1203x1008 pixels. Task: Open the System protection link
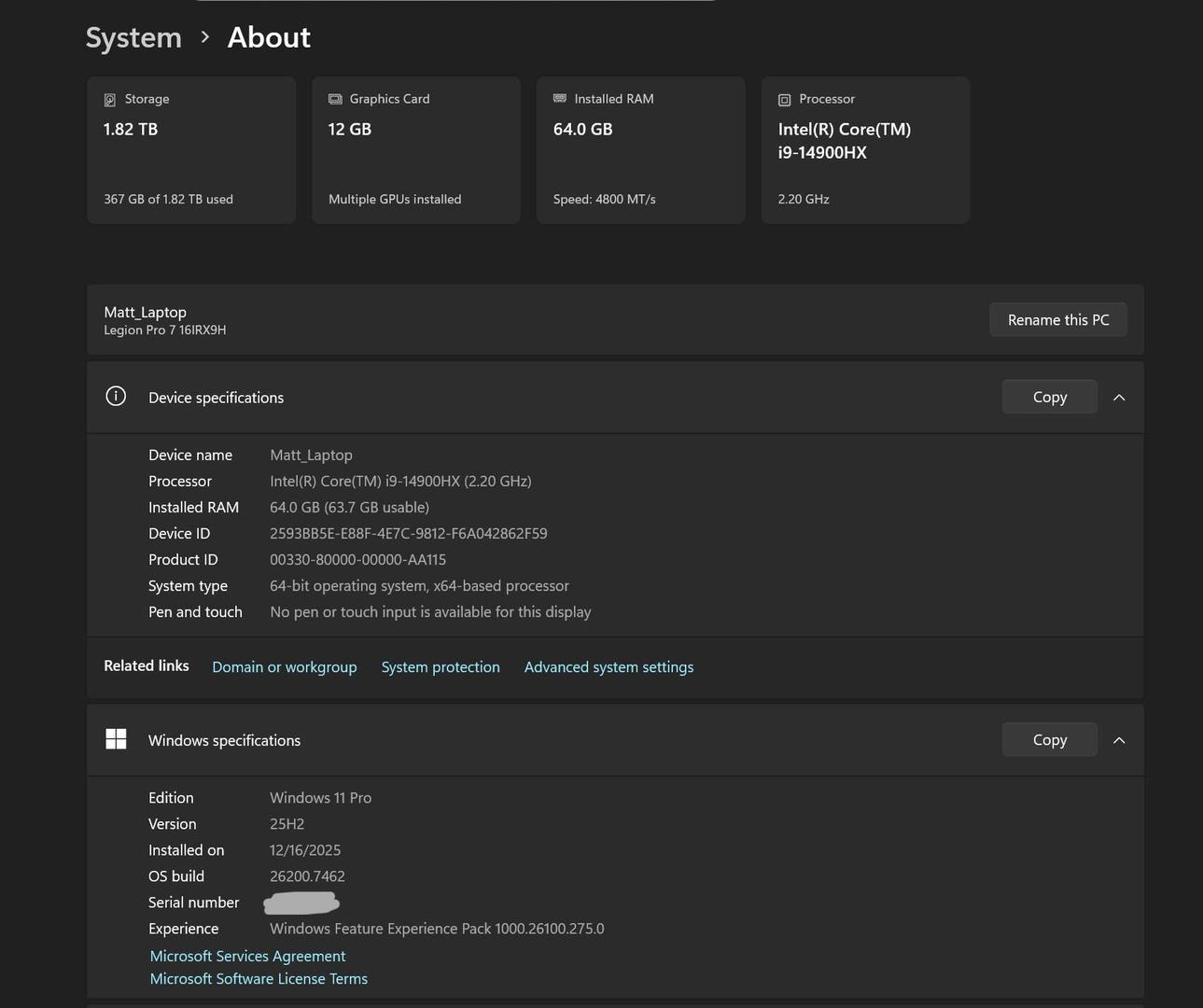click(441, 667)
